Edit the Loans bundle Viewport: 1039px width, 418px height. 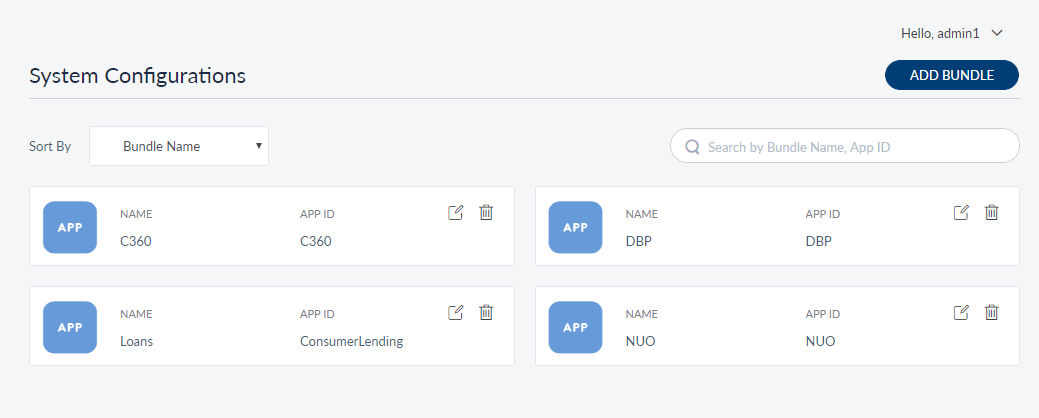456,312
